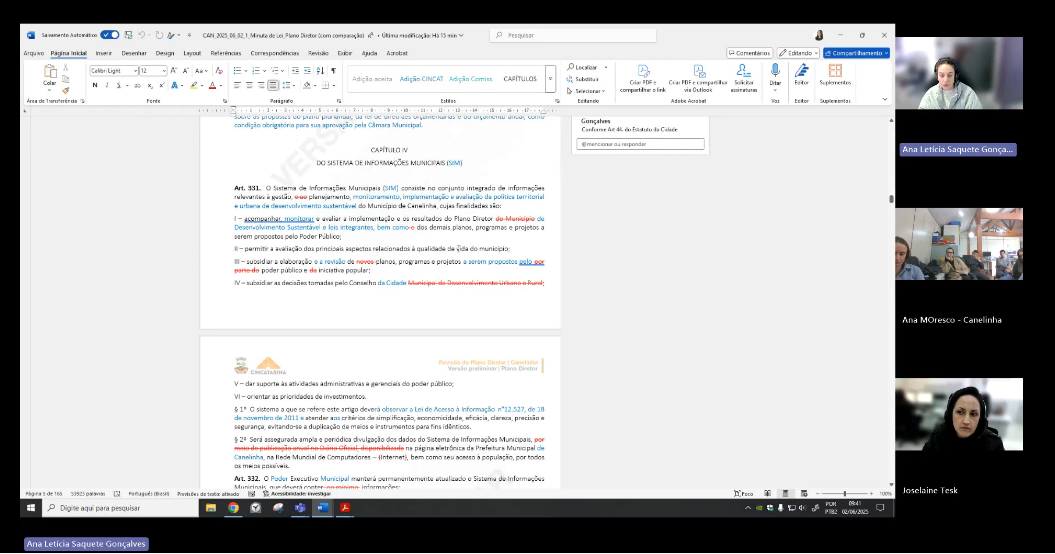
Task: Expand the styles gallery
Action: (x=550, y=79)
